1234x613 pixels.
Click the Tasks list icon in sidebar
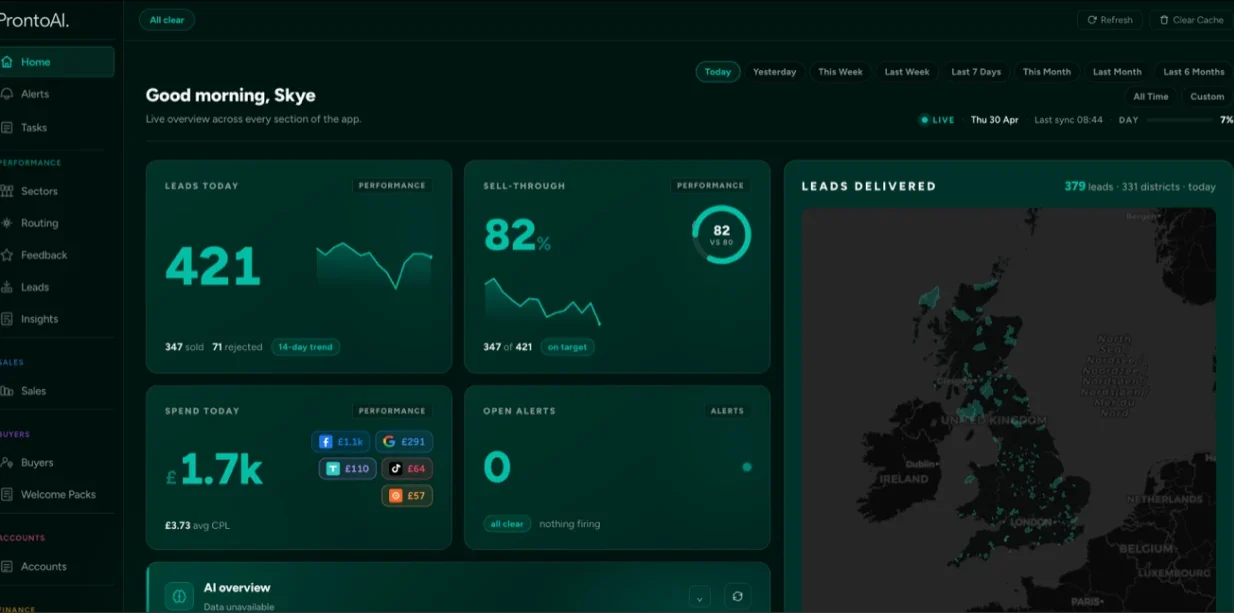pos(7,128)
